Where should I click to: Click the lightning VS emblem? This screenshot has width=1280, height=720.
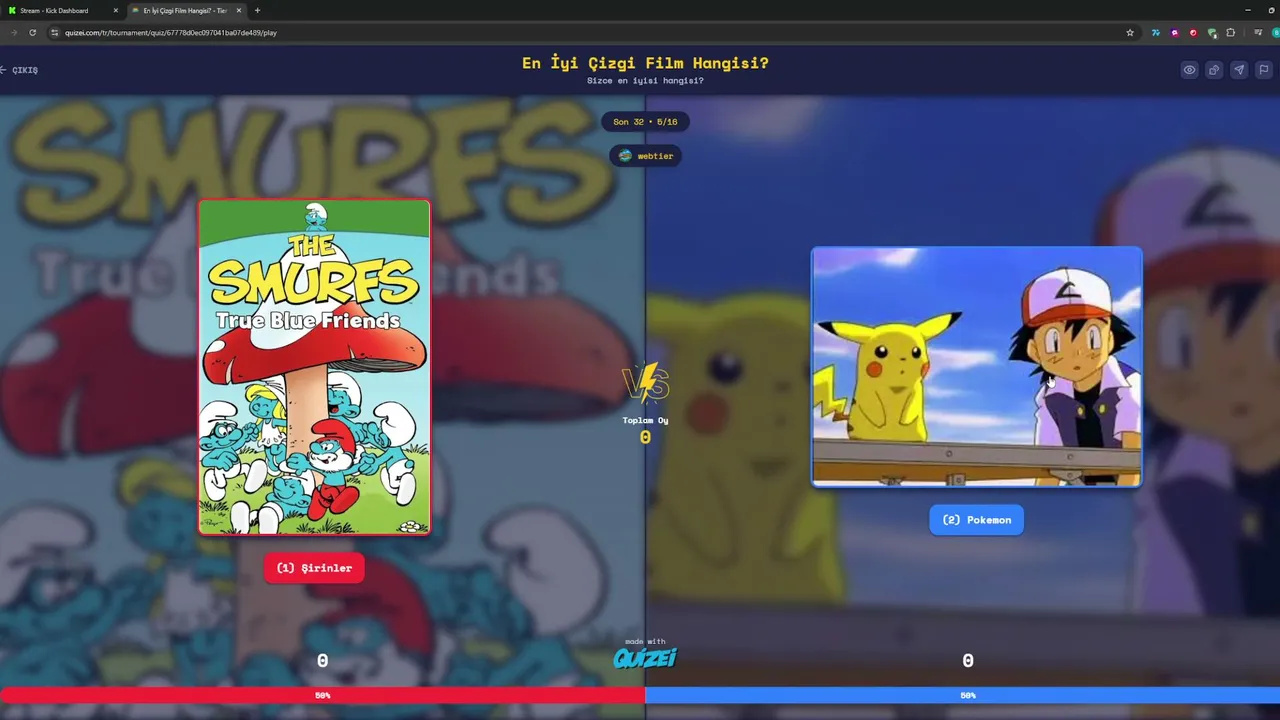point(645,382)
